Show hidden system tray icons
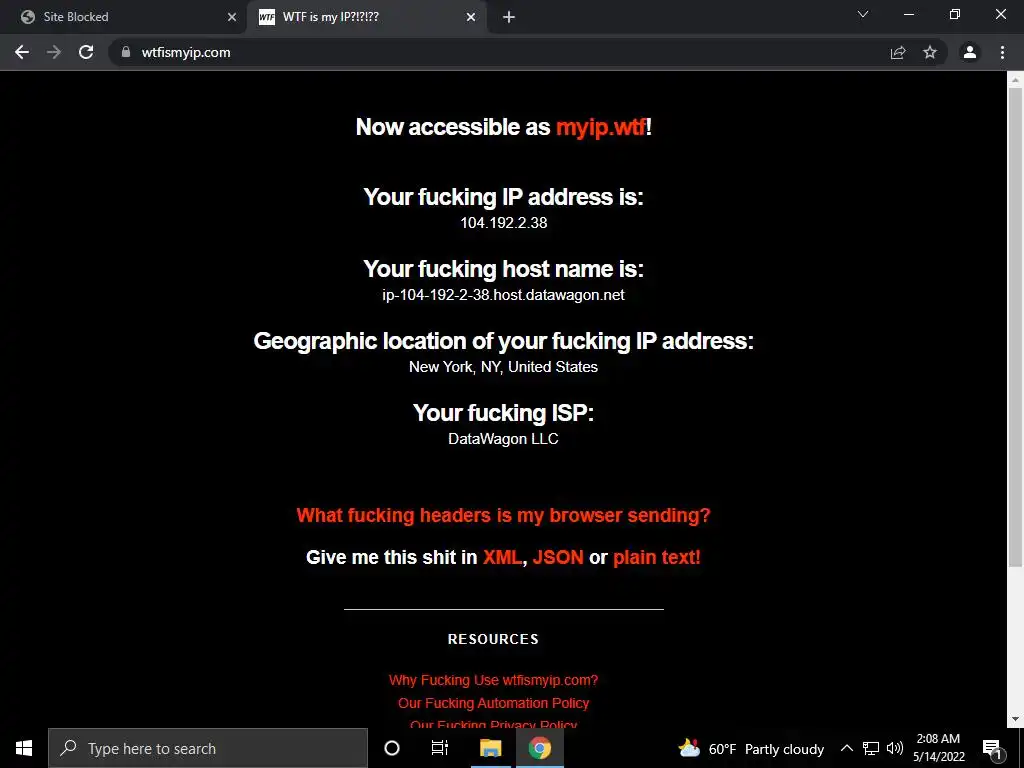The image size is (1024, 768). click(x=846, y=748)
